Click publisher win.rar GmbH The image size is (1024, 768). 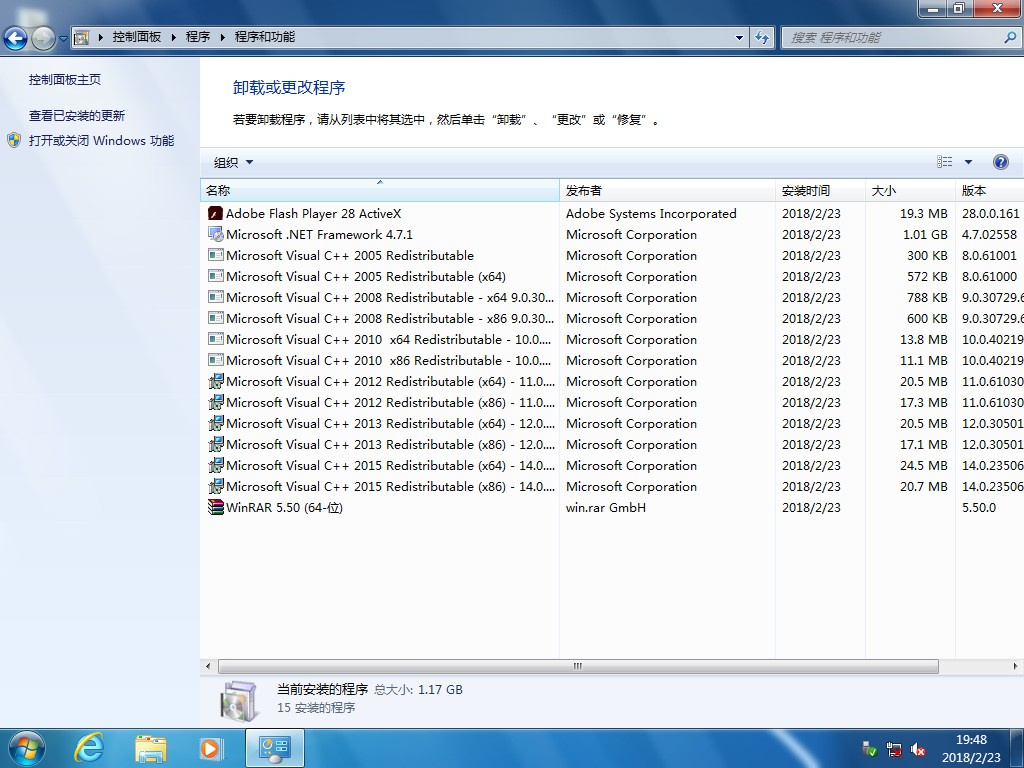pyautogui.click(x=605, y=507)
